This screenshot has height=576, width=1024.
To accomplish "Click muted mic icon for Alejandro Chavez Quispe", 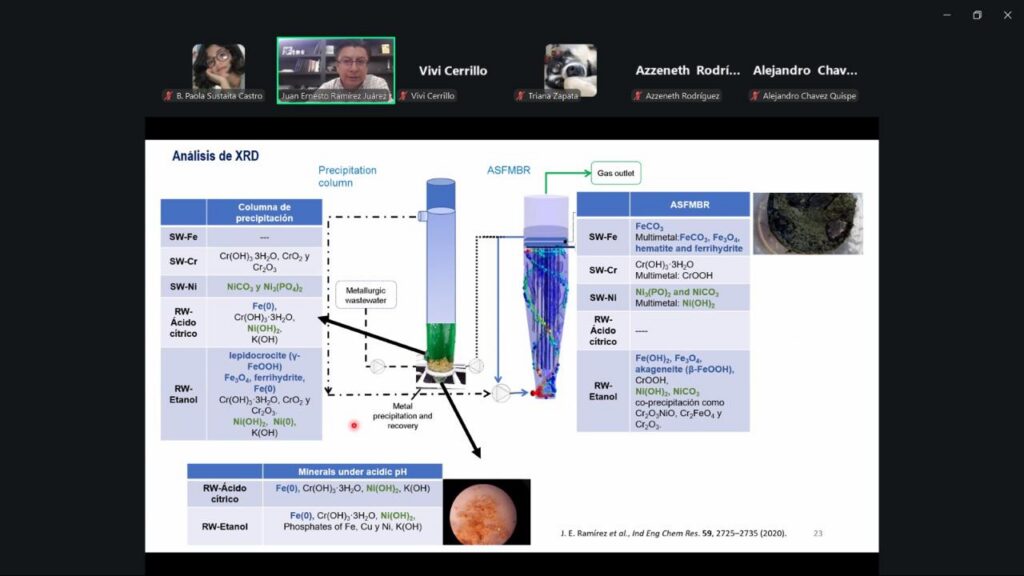I will tap(755, 96).
